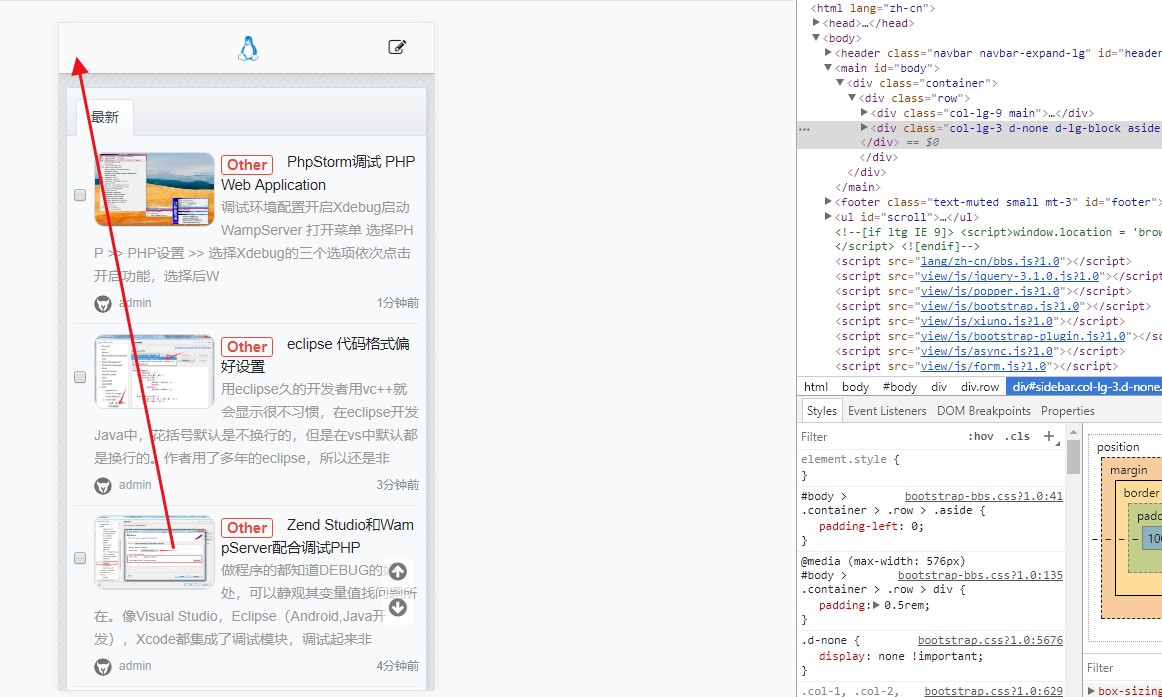Expand the footer element node
The height and width of the screenshot is (697, 1162).
[x=829, y=201]
